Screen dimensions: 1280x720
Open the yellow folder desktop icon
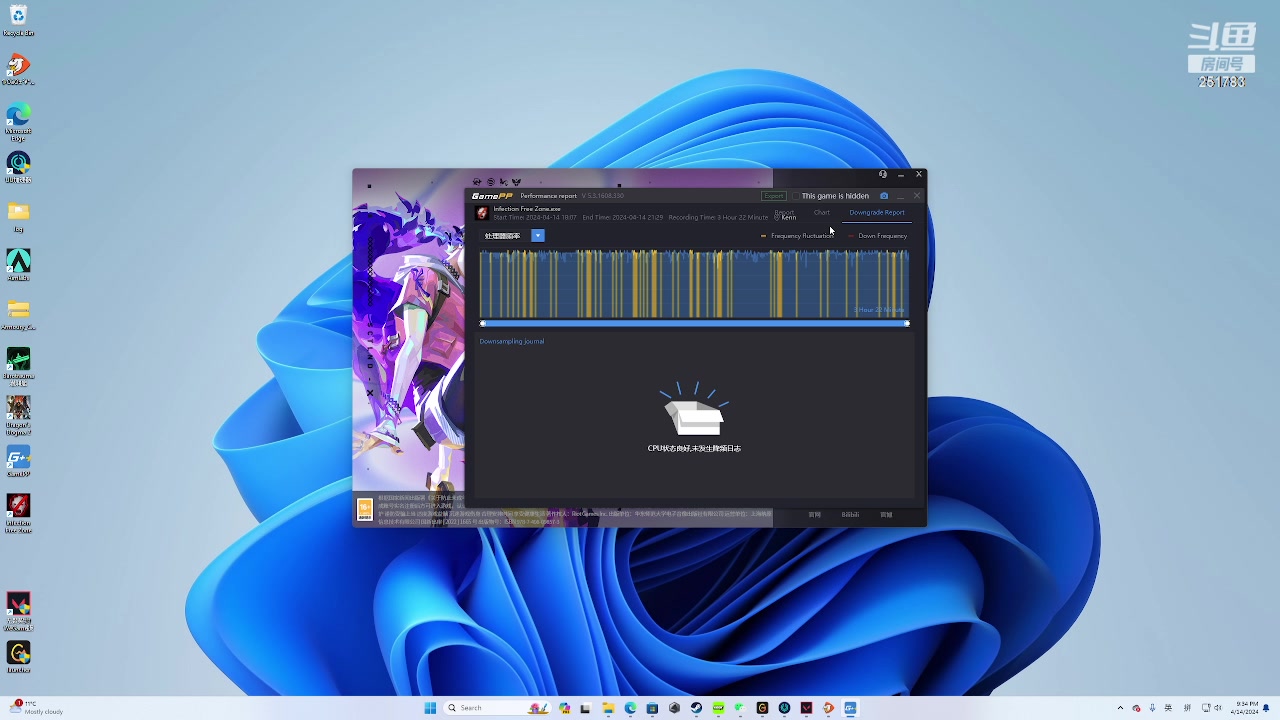[x=18, y=215]
